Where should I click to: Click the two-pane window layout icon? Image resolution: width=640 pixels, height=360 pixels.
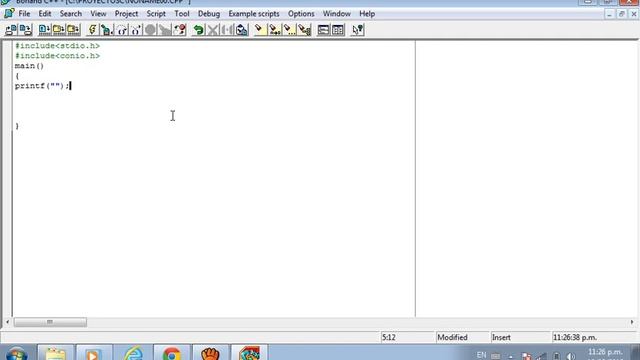[x=338, y=30]
